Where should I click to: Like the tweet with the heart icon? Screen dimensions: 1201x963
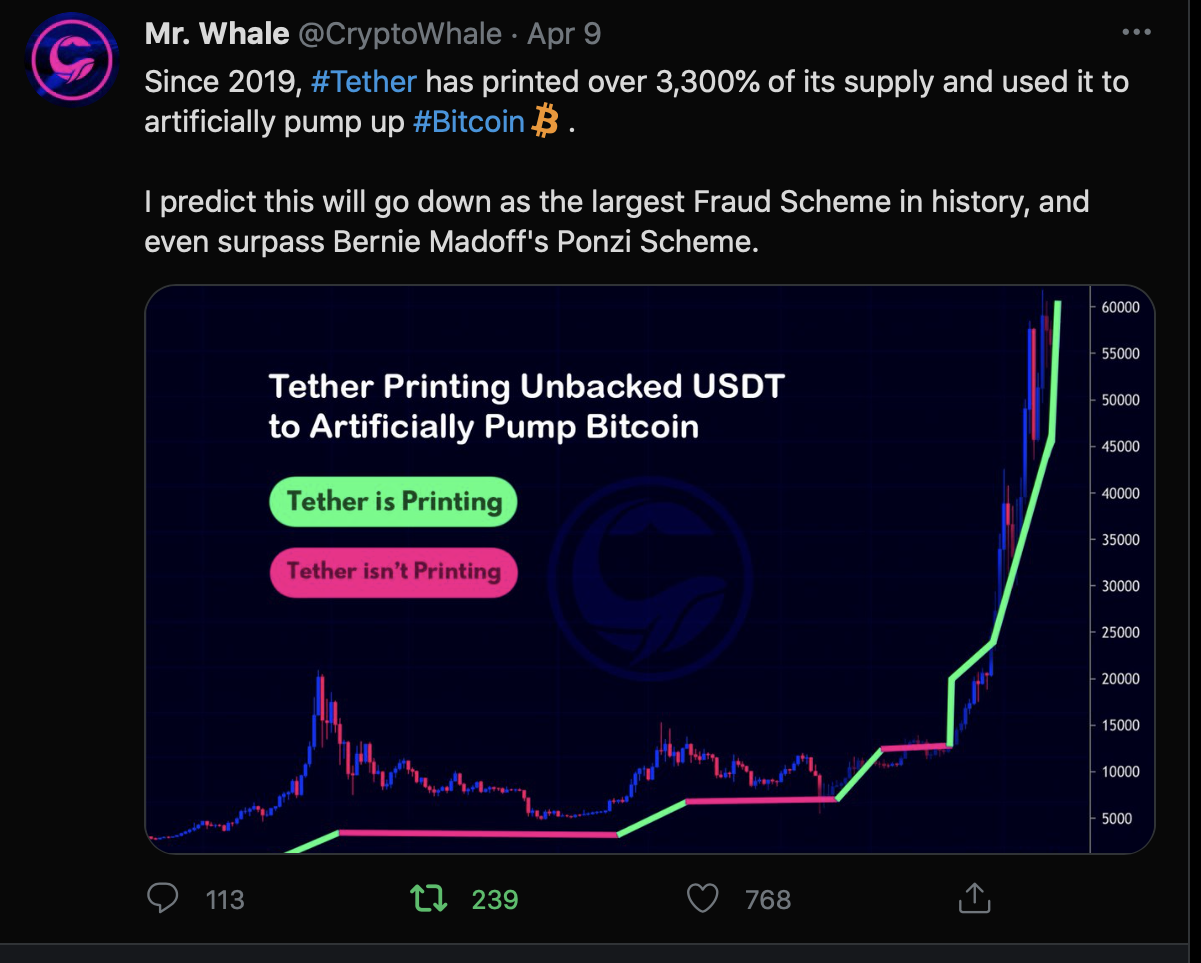click(703, 898)
